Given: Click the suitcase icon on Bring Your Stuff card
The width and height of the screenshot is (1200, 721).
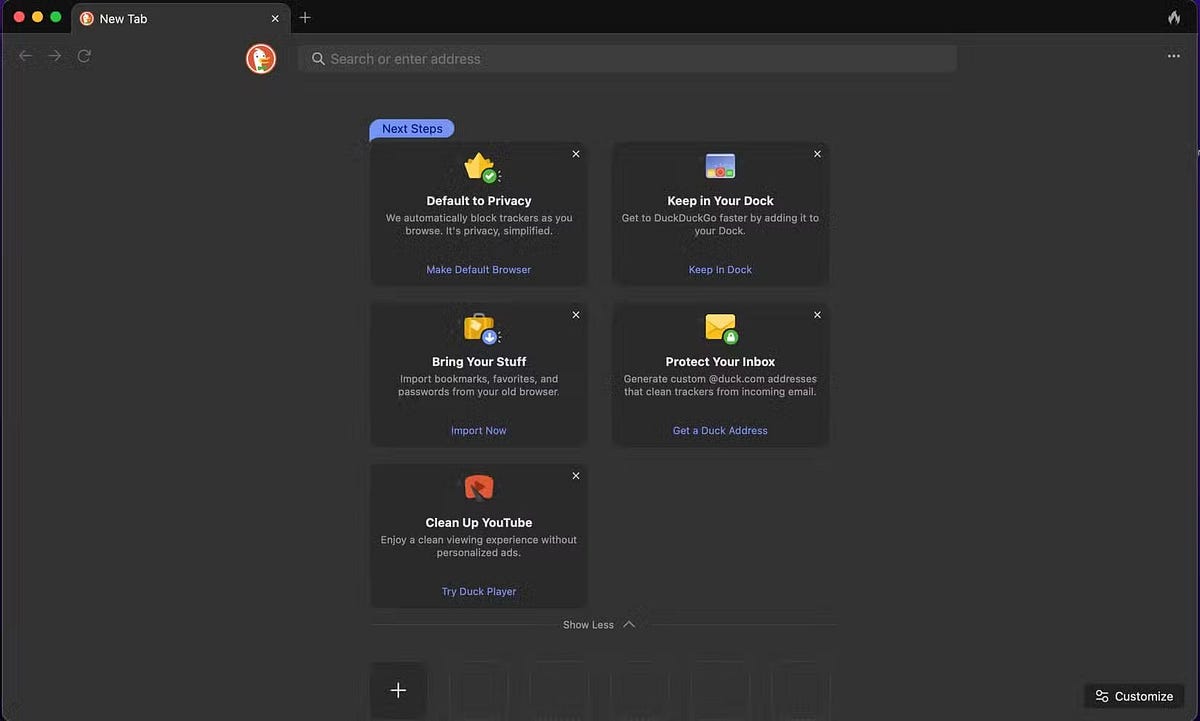Looking at the screenshot, I should pos(478,327).
